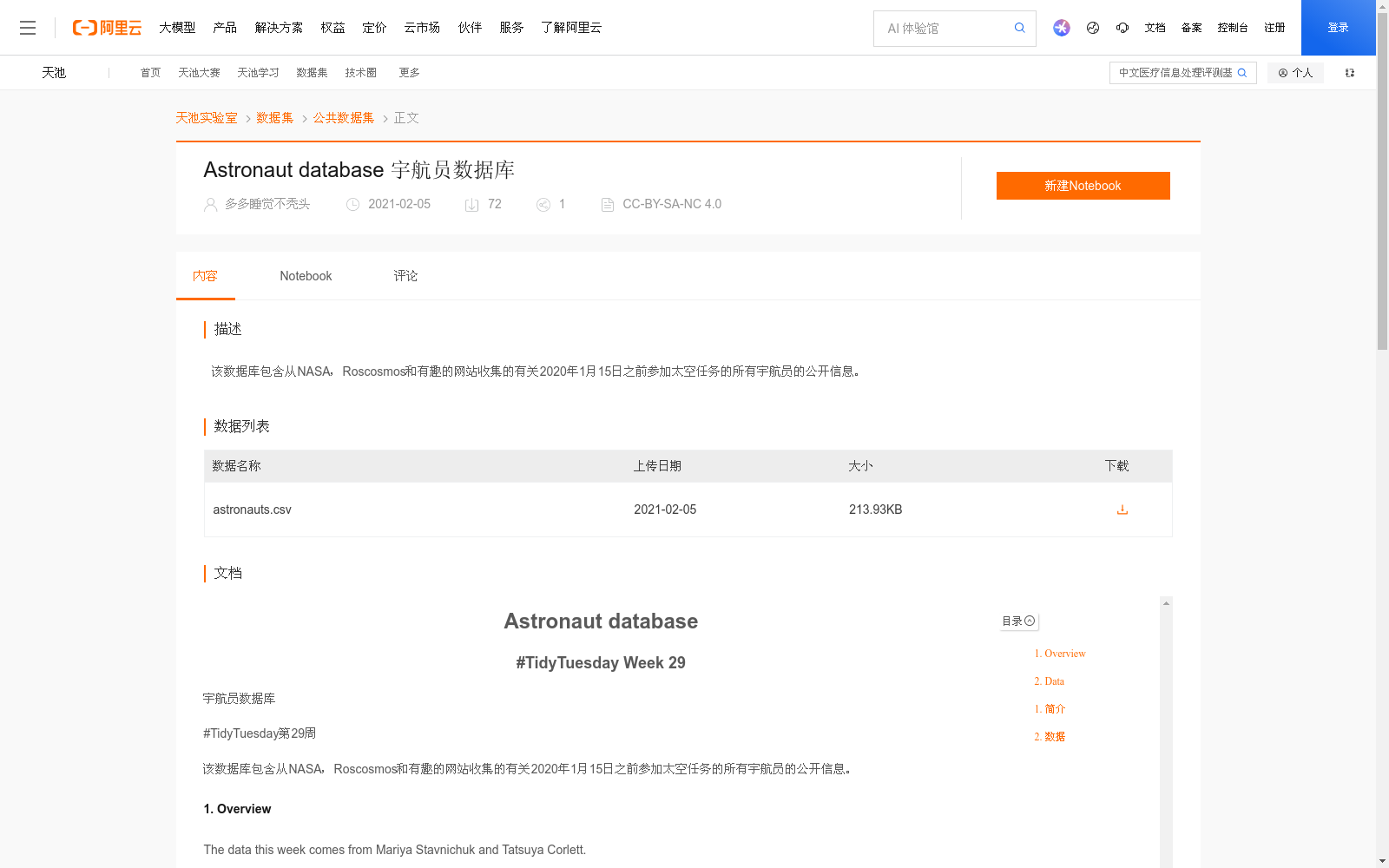
Task: Click the 213.93KB size cell
Action: pyautogui.click(x=875, y=510)
